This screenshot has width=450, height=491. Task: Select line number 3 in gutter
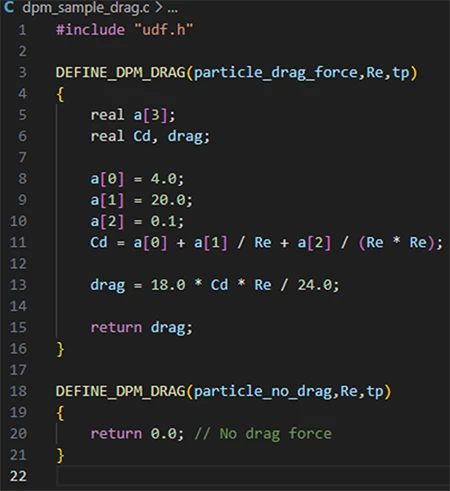pyautogui.click(x=22, y=72)
